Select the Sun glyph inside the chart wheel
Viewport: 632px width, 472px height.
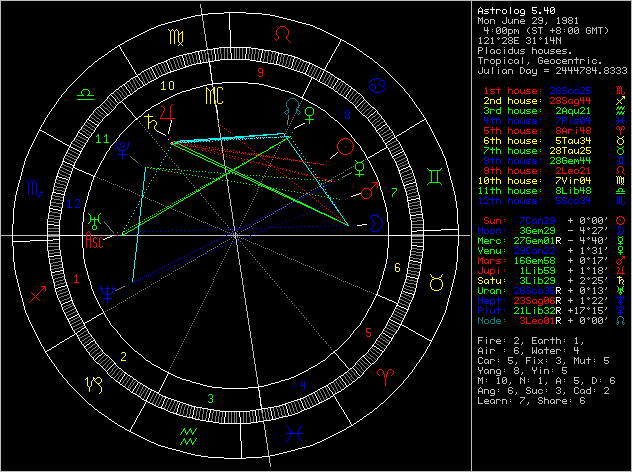[345, 147]
